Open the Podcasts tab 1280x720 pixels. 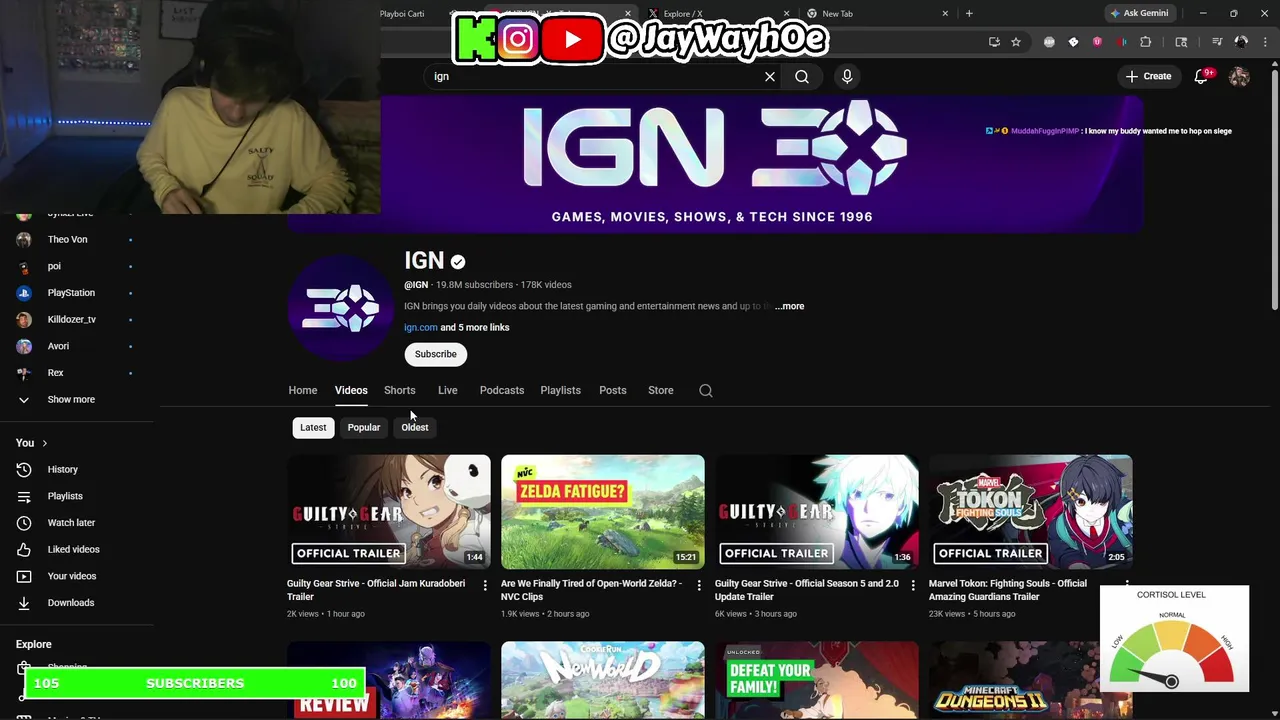[502, 390]
